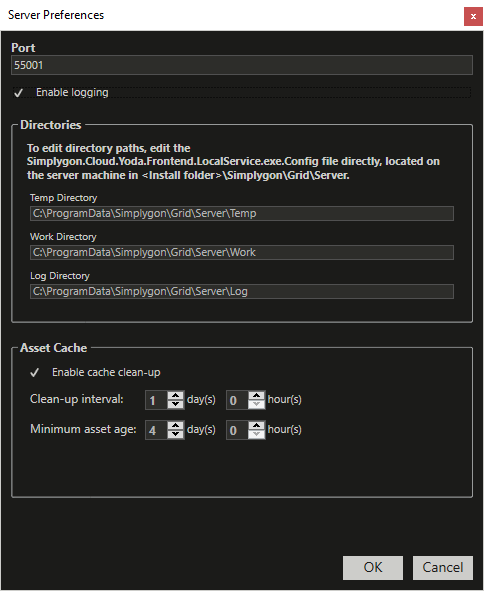
Task: Select the Log Directory path field
Action: [242, 291]
